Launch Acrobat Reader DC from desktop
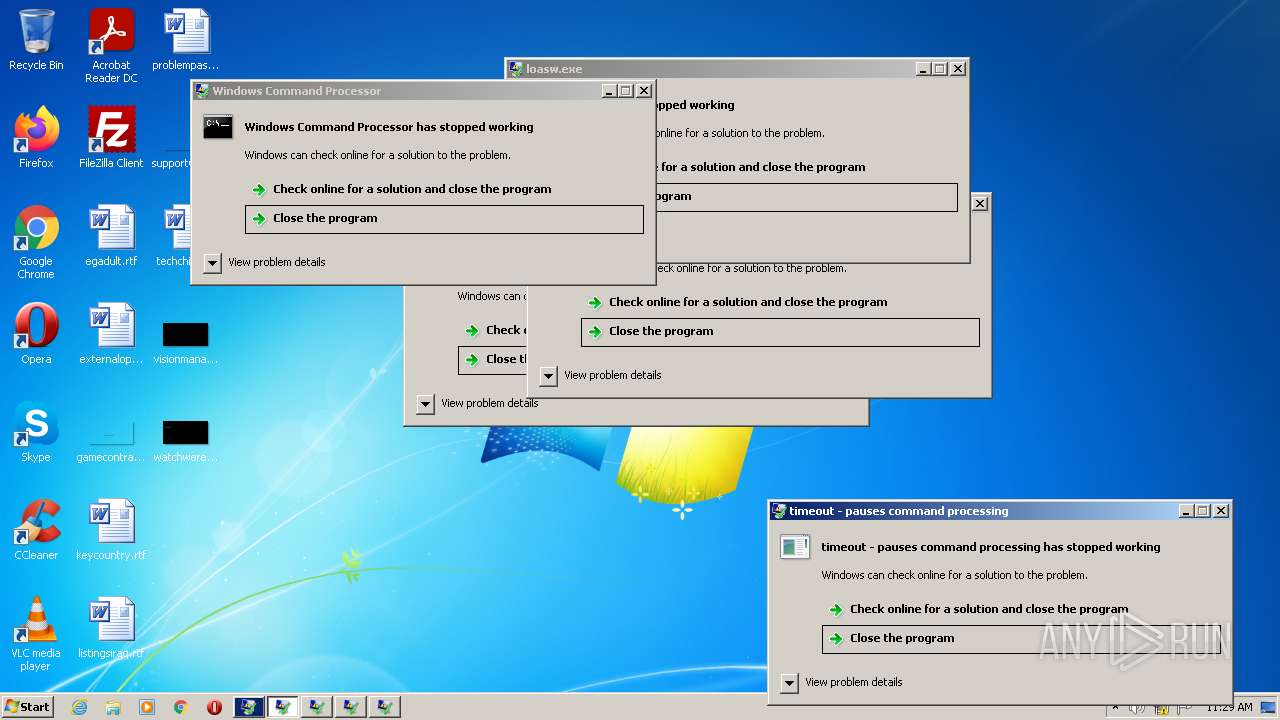This screenshot has width=1280, height=720. (x=111, y=45)
